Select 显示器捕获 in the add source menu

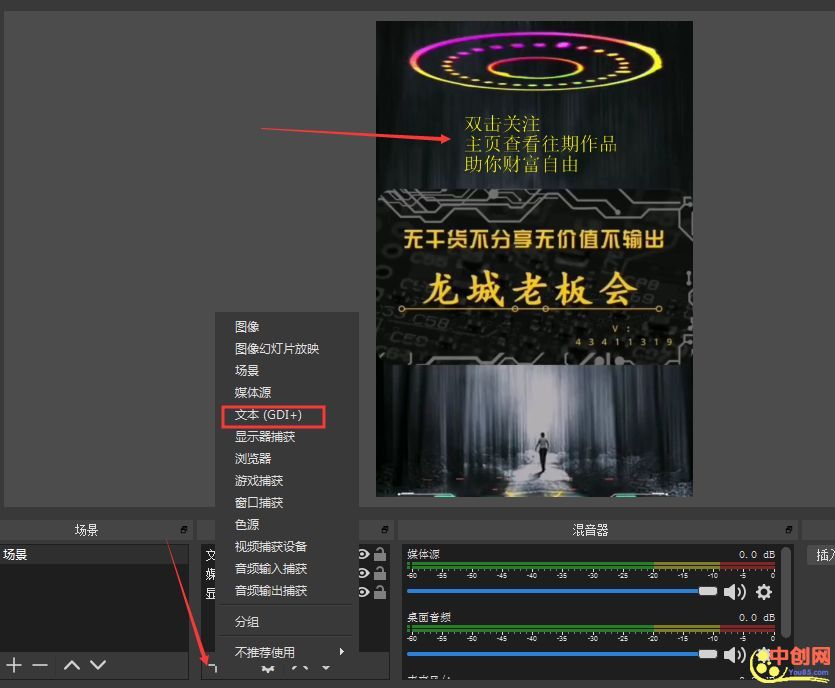tap(265, 437)
